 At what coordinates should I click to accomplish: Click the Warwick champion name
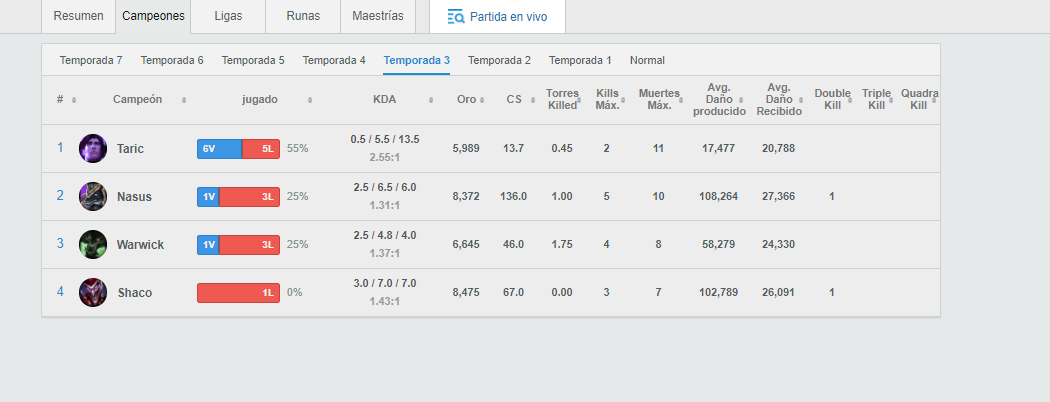coord(140,245)
